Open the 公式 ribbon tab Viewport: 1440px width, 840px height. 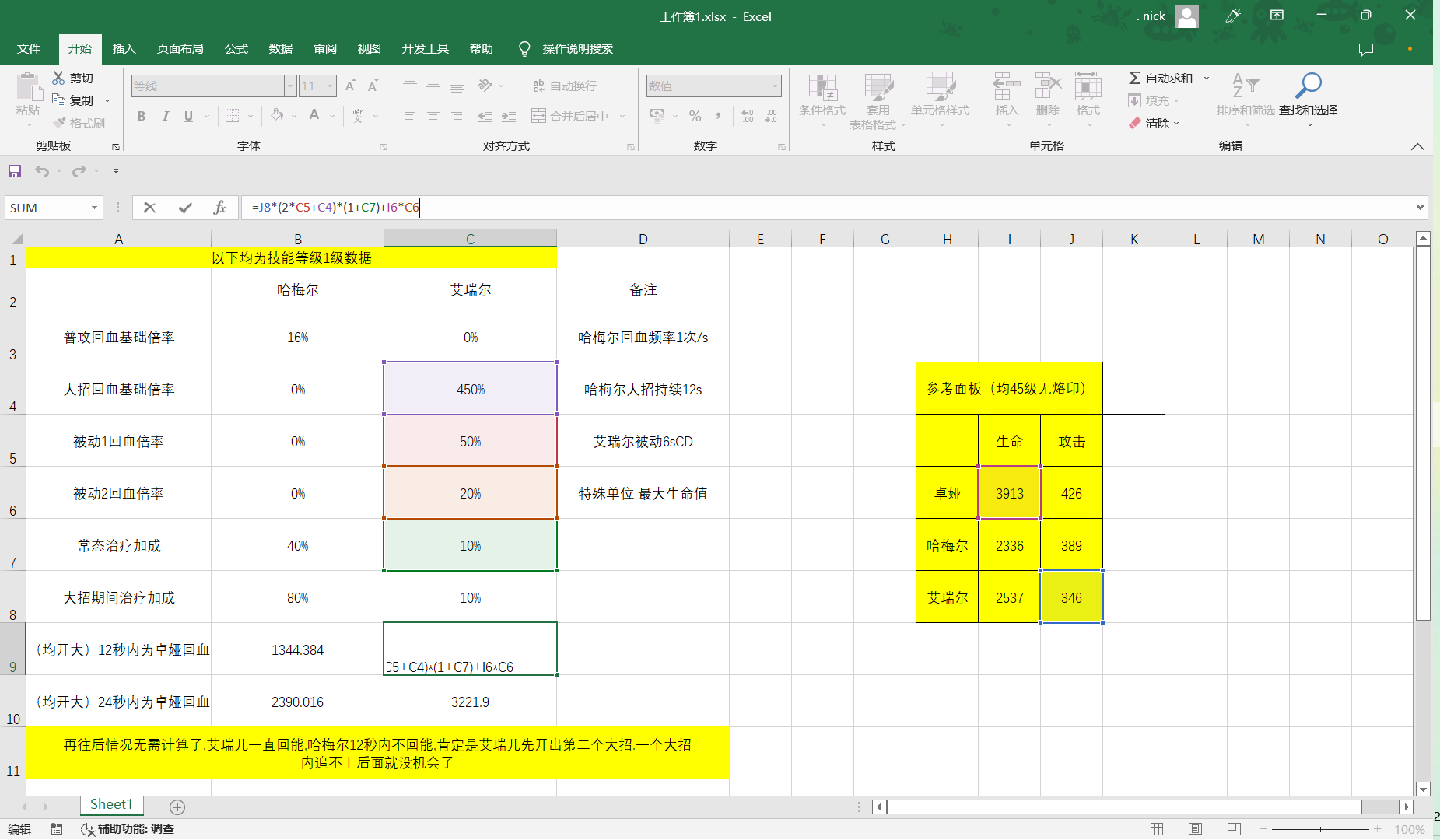point(236,49)
